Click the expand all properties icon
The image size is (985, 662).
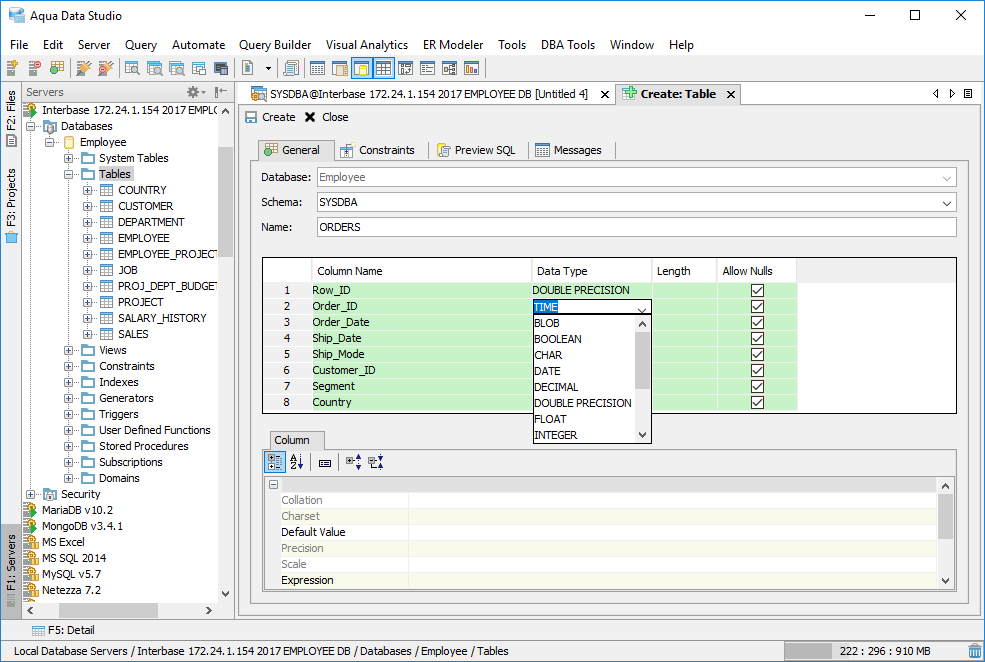[x=353, y=462]
